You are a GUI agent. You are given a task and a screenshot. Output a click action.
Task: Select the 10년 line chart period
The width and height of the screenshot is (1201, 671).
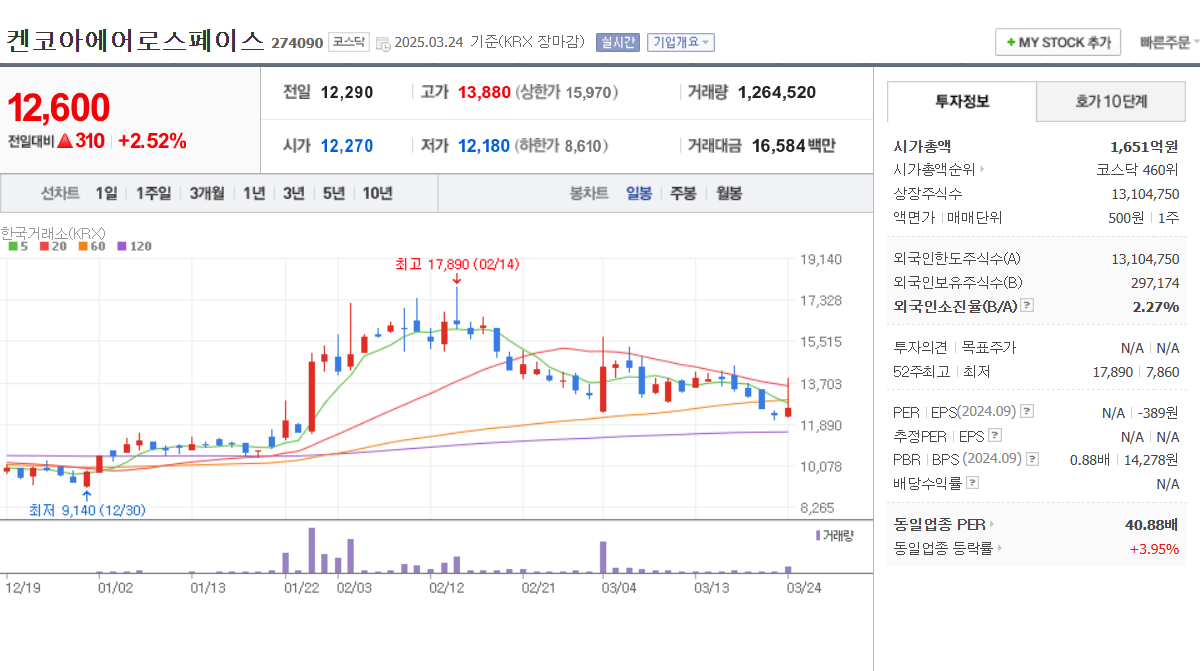tap(378, 193)
